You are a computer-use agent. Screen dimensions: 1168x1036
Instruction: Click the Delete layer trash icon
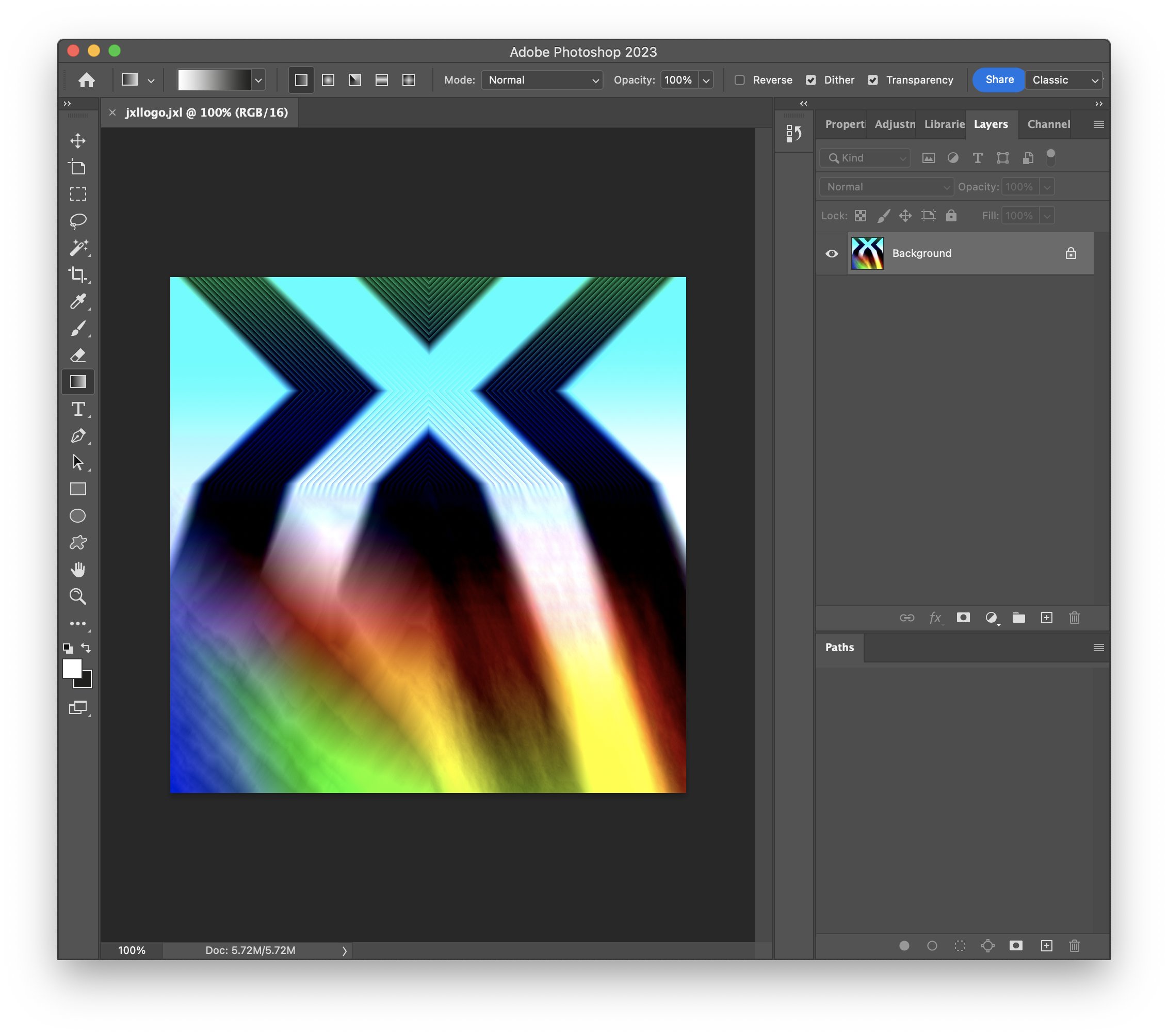1074,618
